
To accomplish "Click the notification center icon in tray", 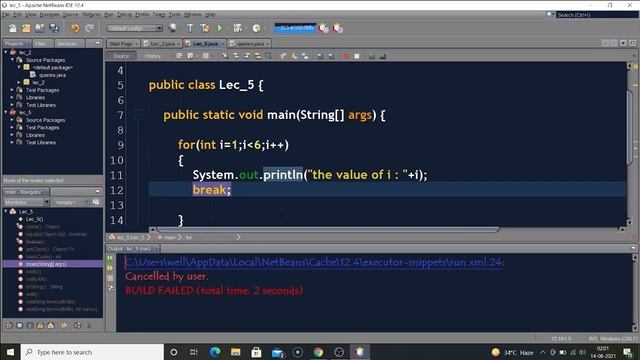I will [628, 352].
